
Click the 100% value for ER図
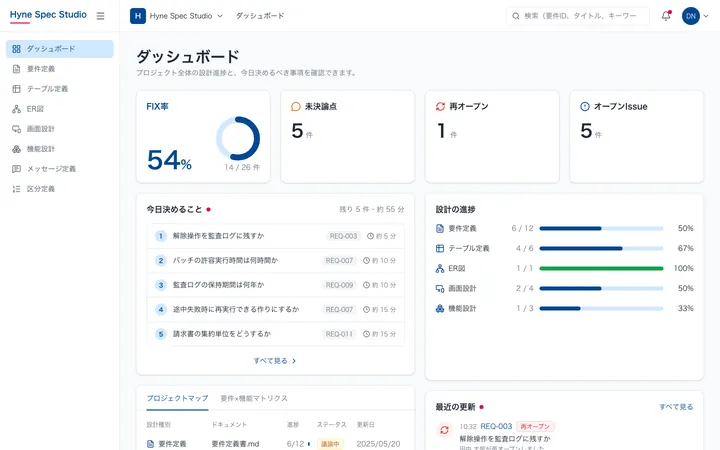(683, 269)
